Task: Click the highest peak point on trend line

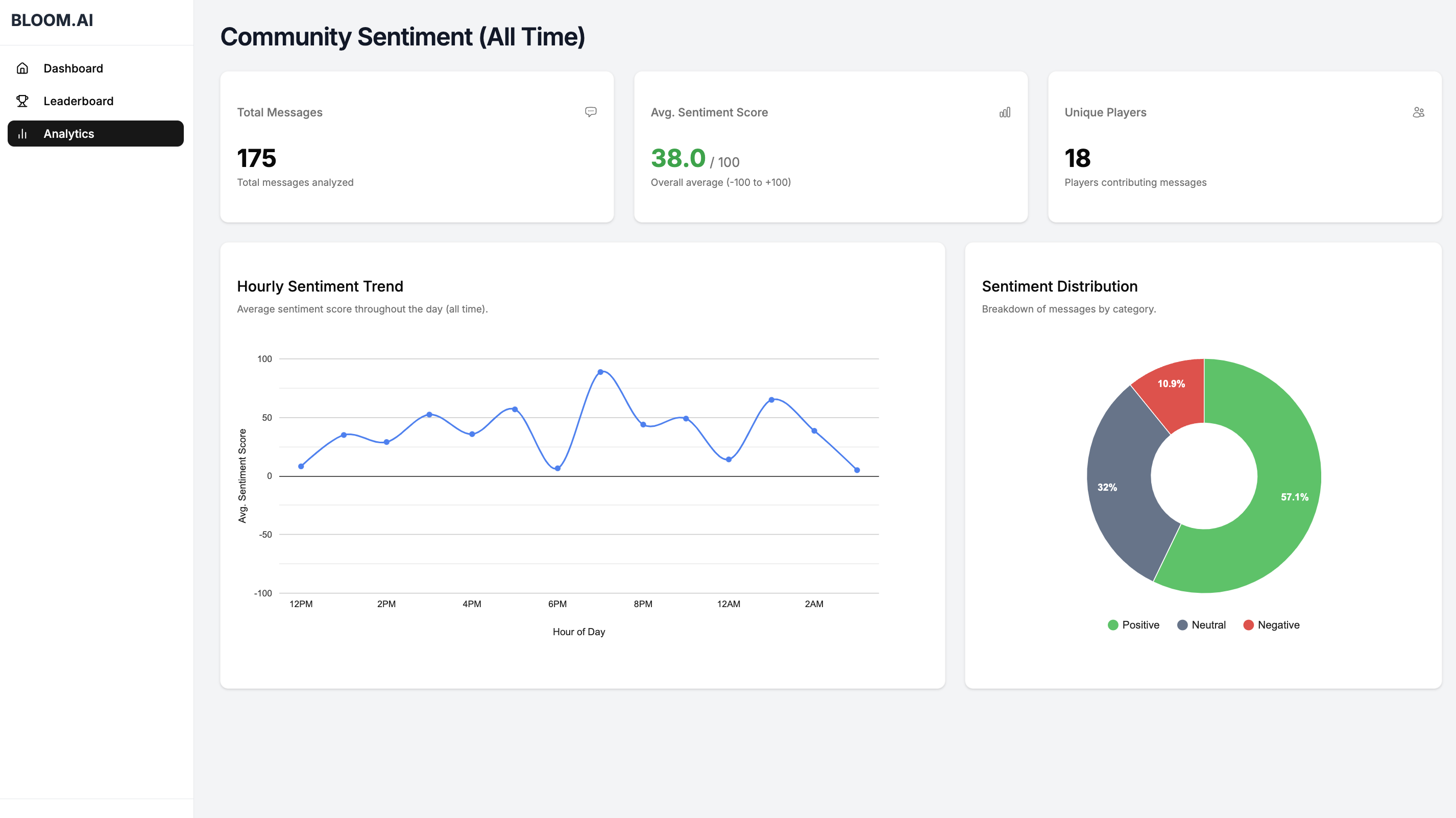Action: click(600, 372)
